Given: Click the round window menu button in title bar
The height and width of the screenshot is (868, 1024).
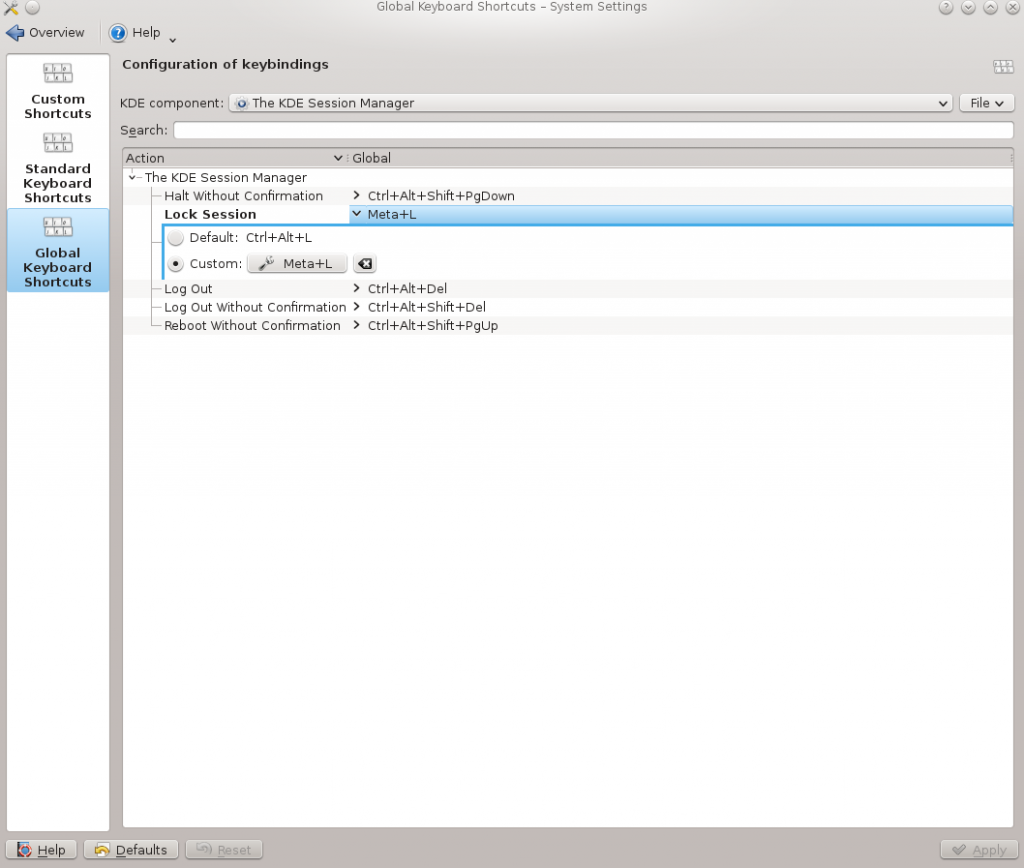Looking at the screenshot, I should 33,8.
